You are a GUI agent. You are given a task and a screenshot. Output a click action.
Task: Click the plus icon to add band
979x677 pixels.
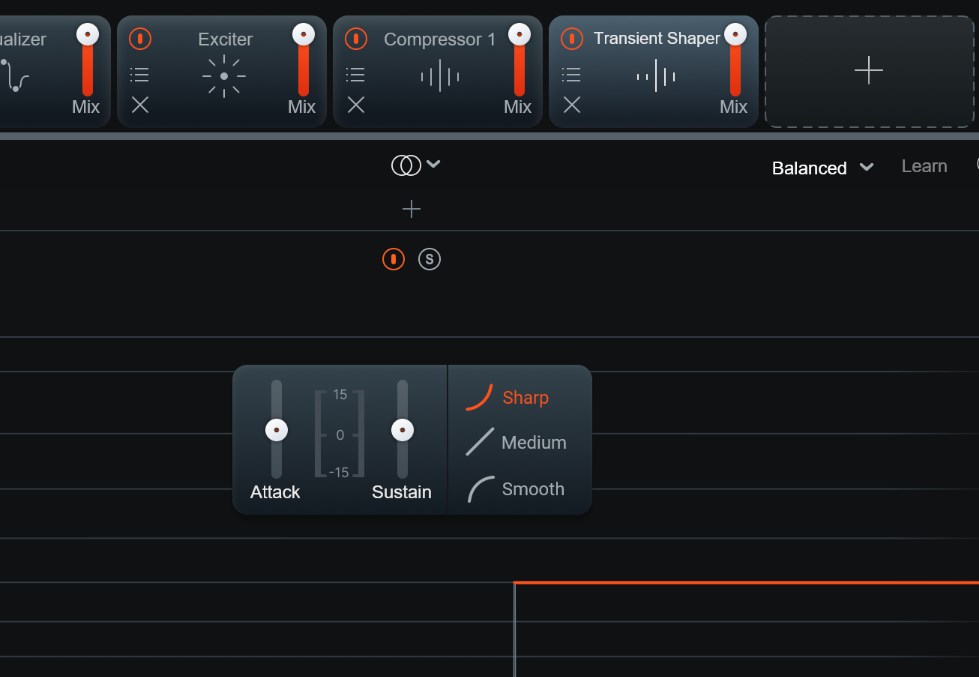411,209
